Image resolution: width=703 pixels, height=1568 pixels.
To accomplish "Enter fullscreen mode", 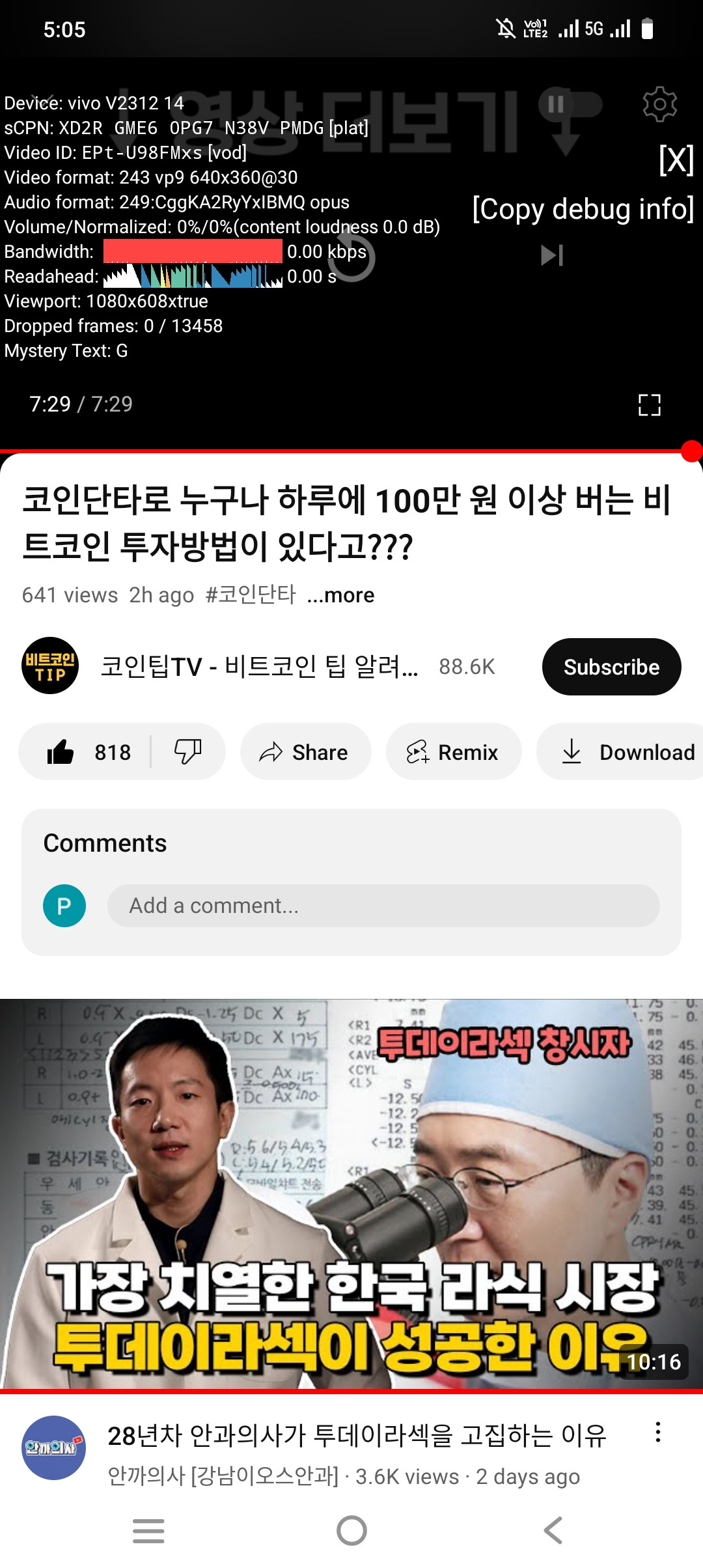I will click(x=649, y=404).
